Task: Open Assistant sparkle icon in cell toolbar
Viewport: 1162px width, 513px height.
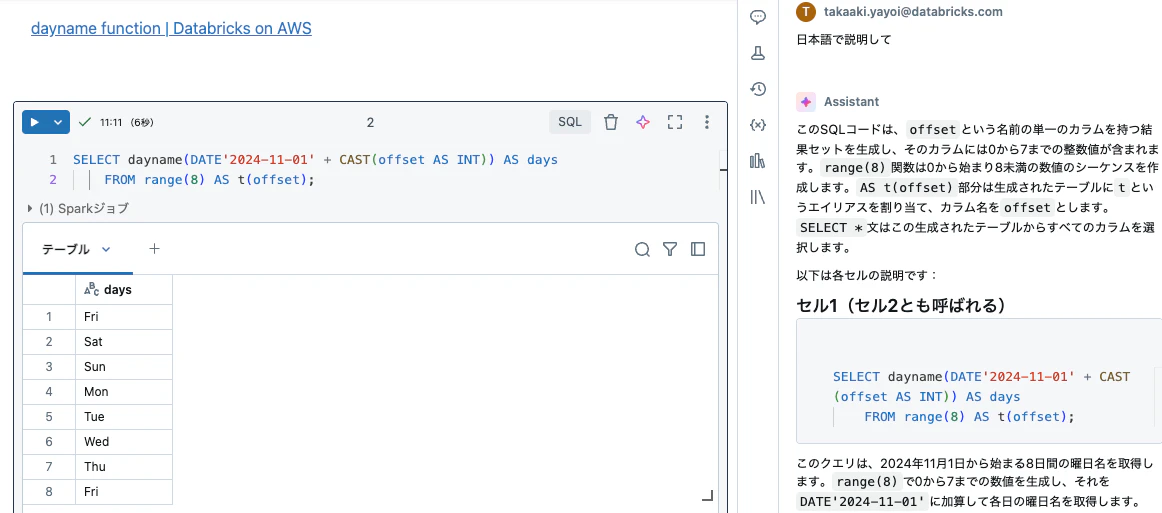Action: [x=643, y=122]
